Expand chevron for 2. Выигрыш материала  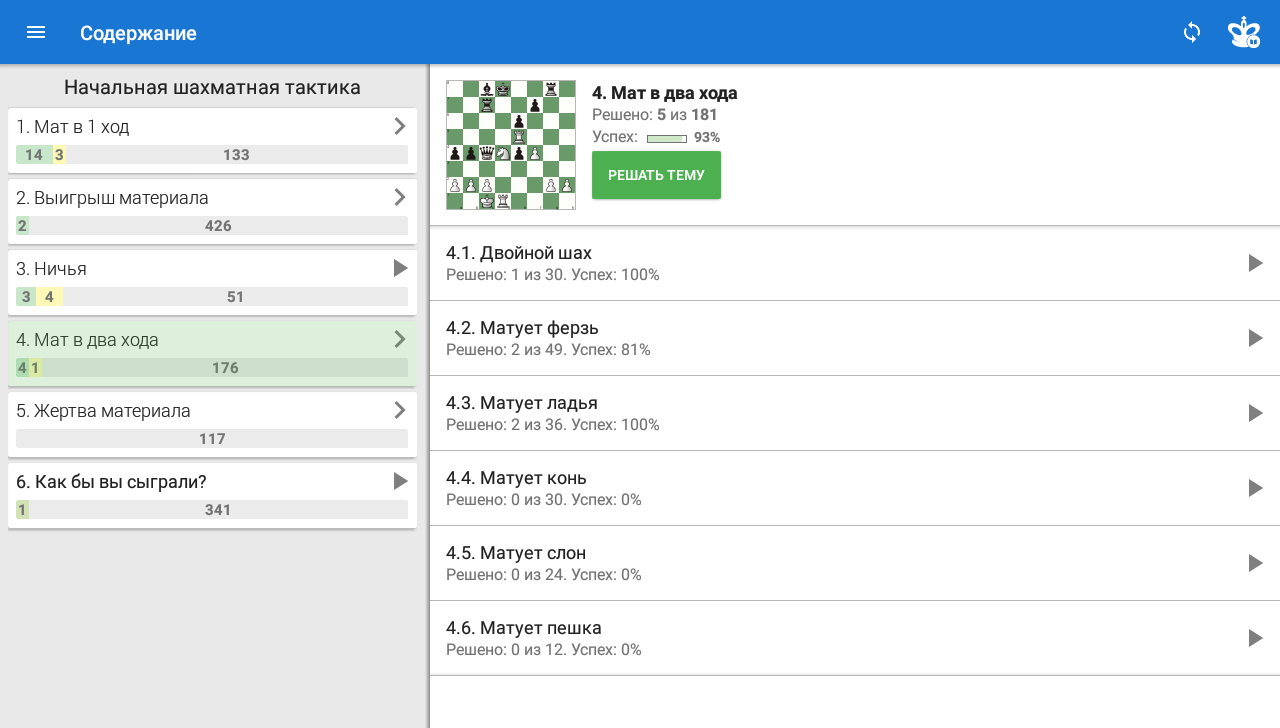tap(400, 197)
